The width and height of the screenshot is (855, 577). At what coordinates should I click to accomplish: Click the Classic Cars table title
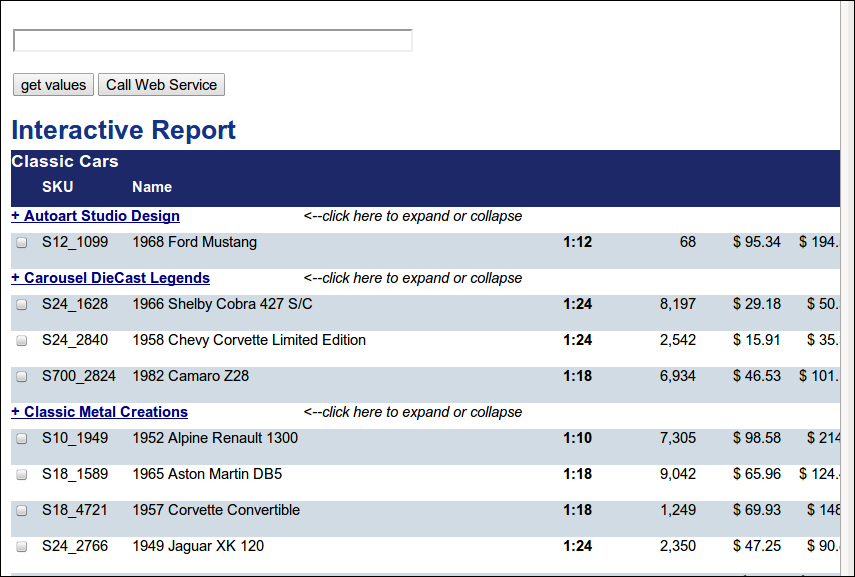click(x=65, y=161)
